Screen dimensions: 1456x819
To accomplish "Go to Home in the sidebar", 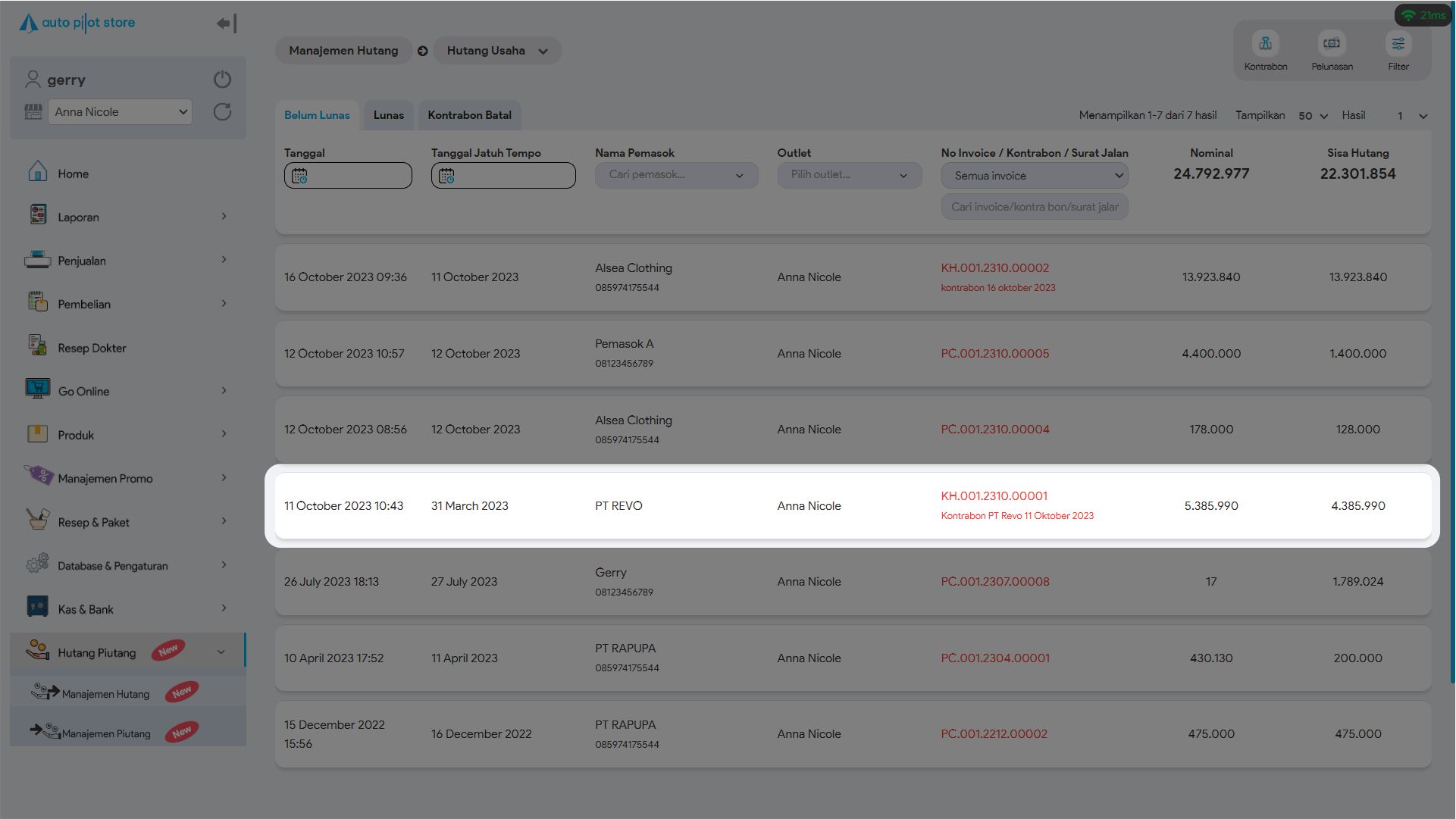I will 73,173.
